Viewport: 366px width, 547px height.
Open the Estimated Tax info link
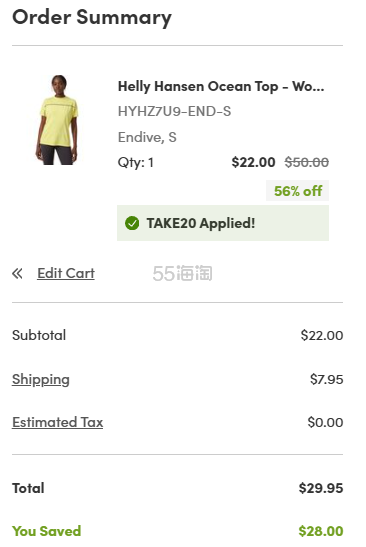click(58, 422)
